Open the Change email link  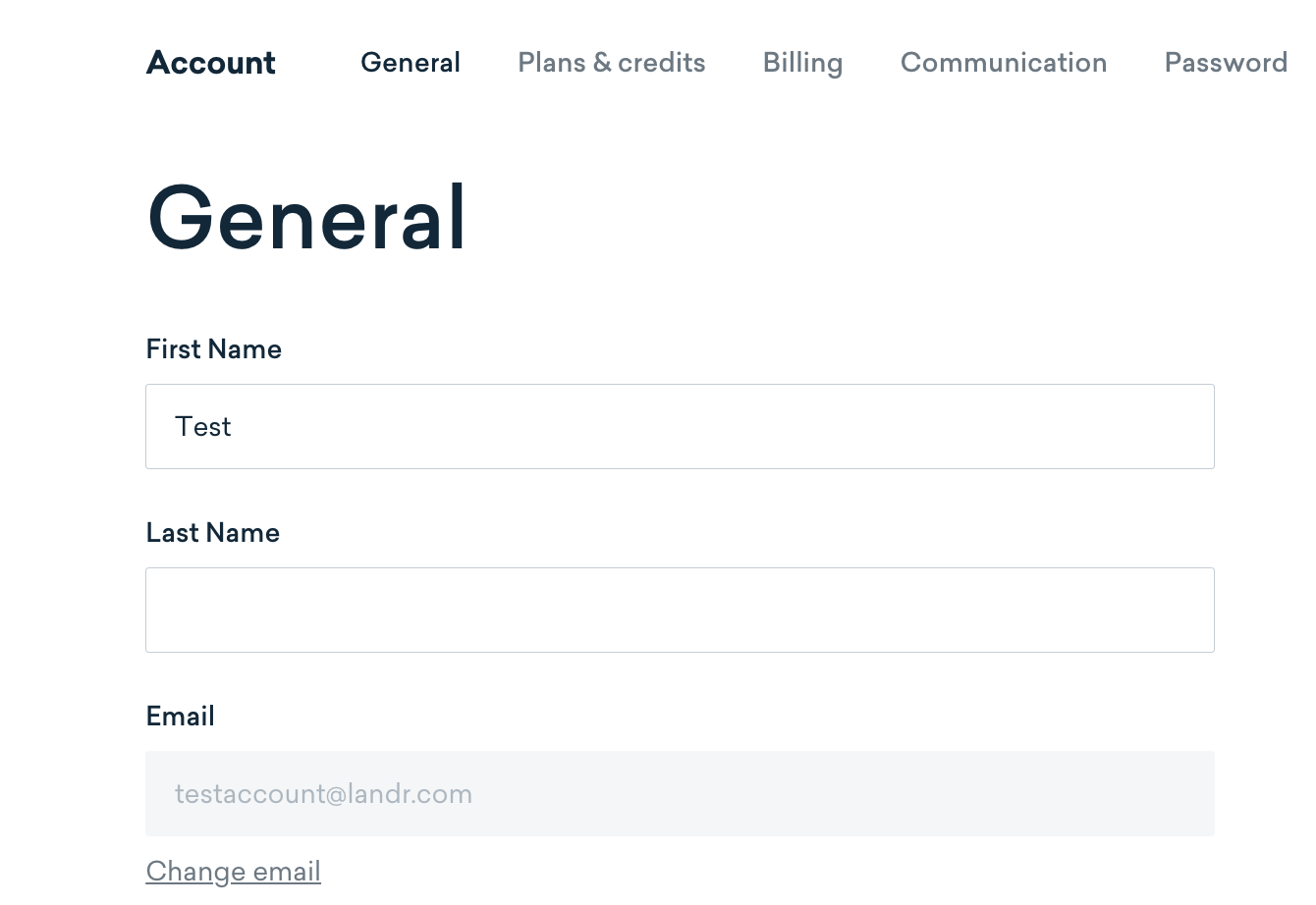[x=233, y=872]
